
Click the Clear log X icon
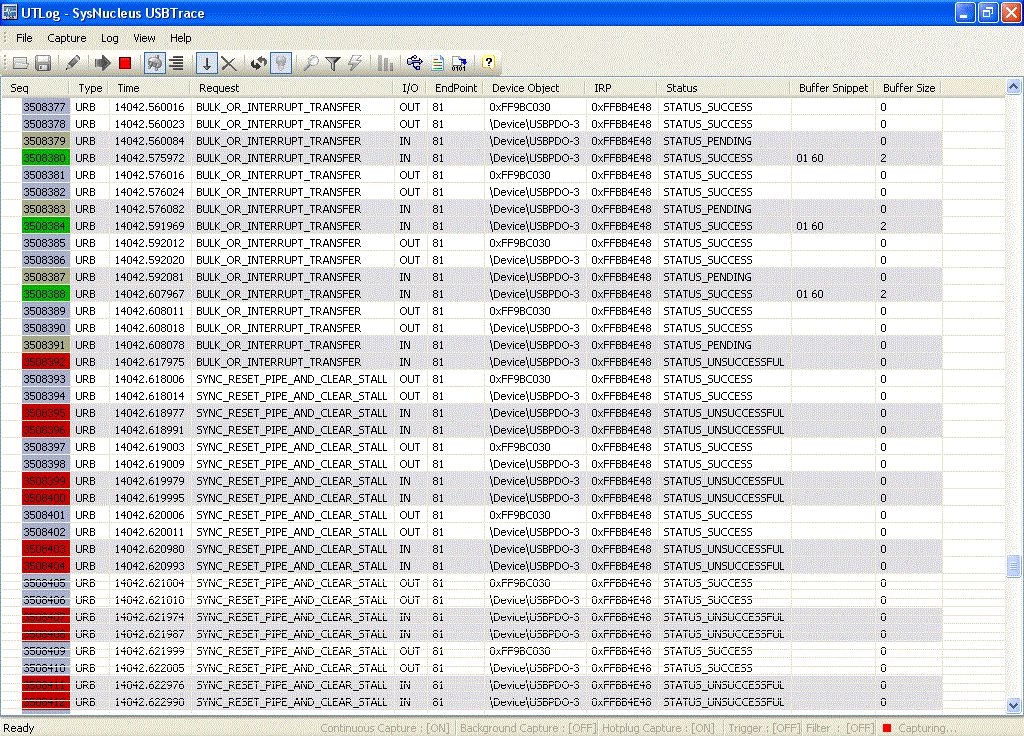point(229,63)
